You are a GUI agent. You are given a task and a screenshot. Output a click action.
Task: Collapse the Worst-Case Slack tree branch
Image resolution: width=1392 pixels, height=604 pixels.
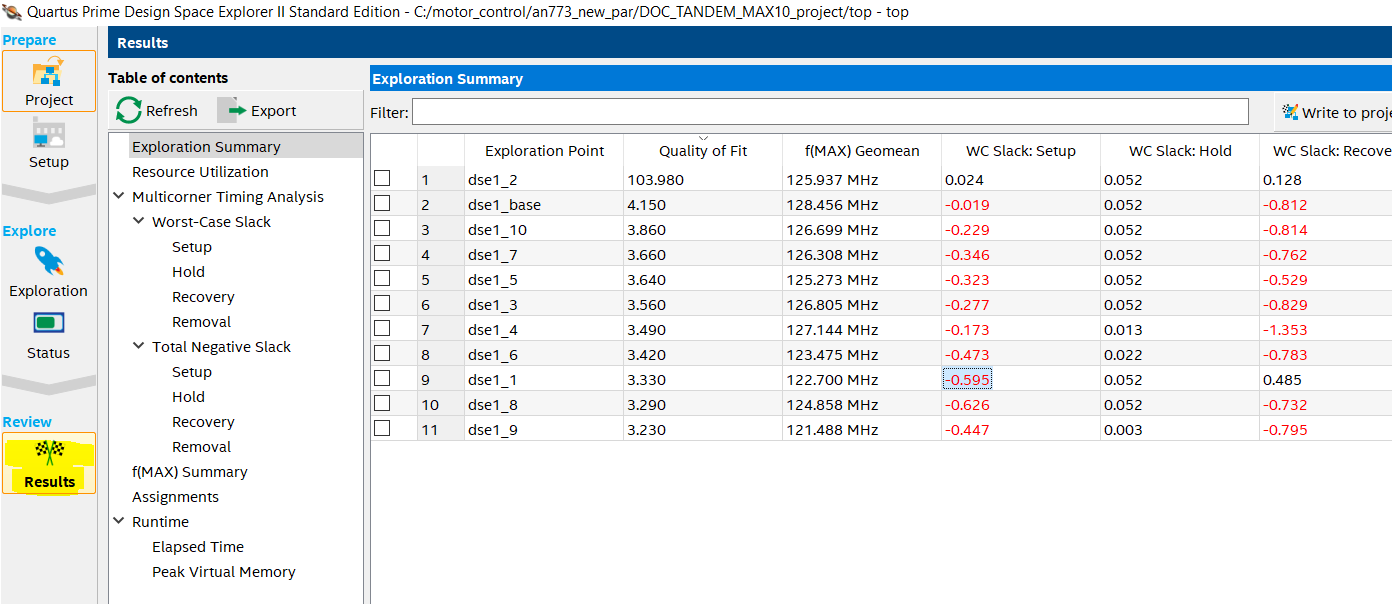click(139, 222)
